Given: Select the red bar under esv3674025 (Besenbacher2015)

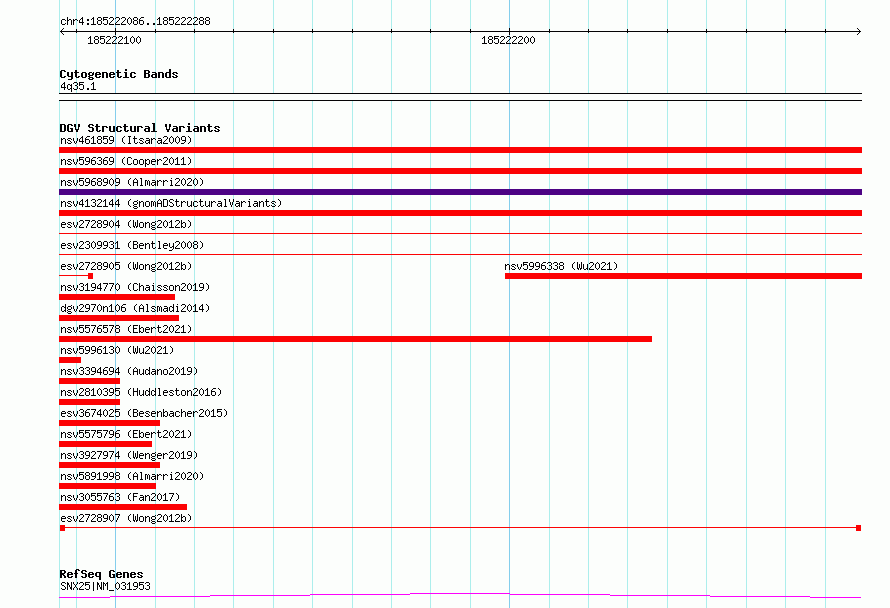Looking at the screenshot, I should (x=110, y=423).
